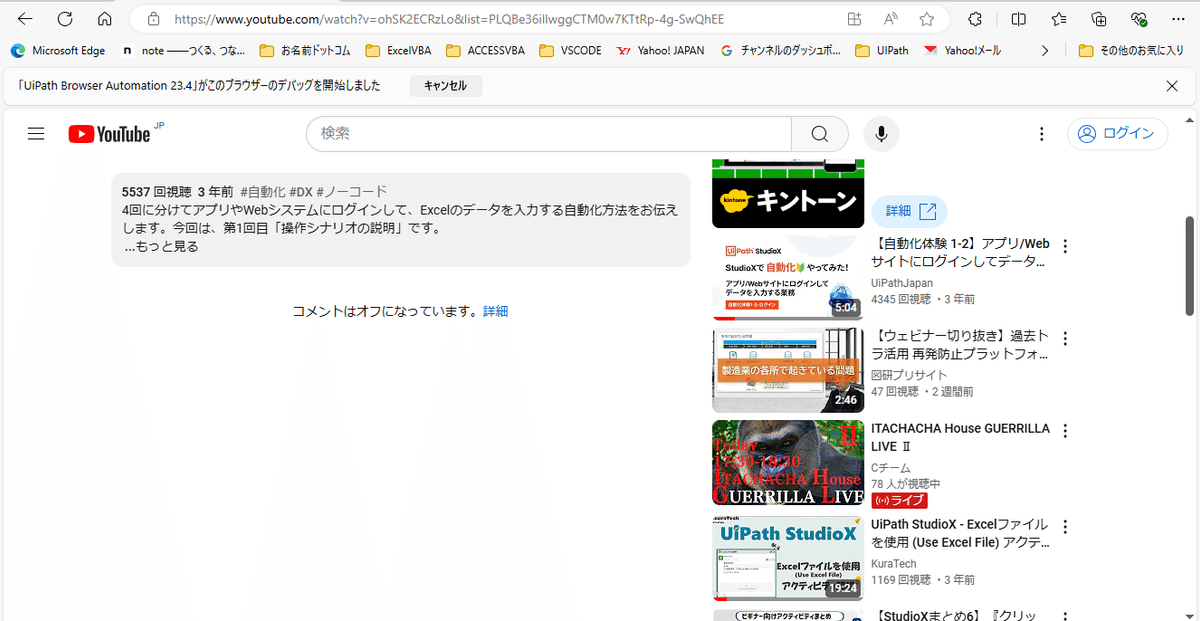Screen dimensions: 1200x621
Task: Open comments 詳細 link
Action: point(495,312)
